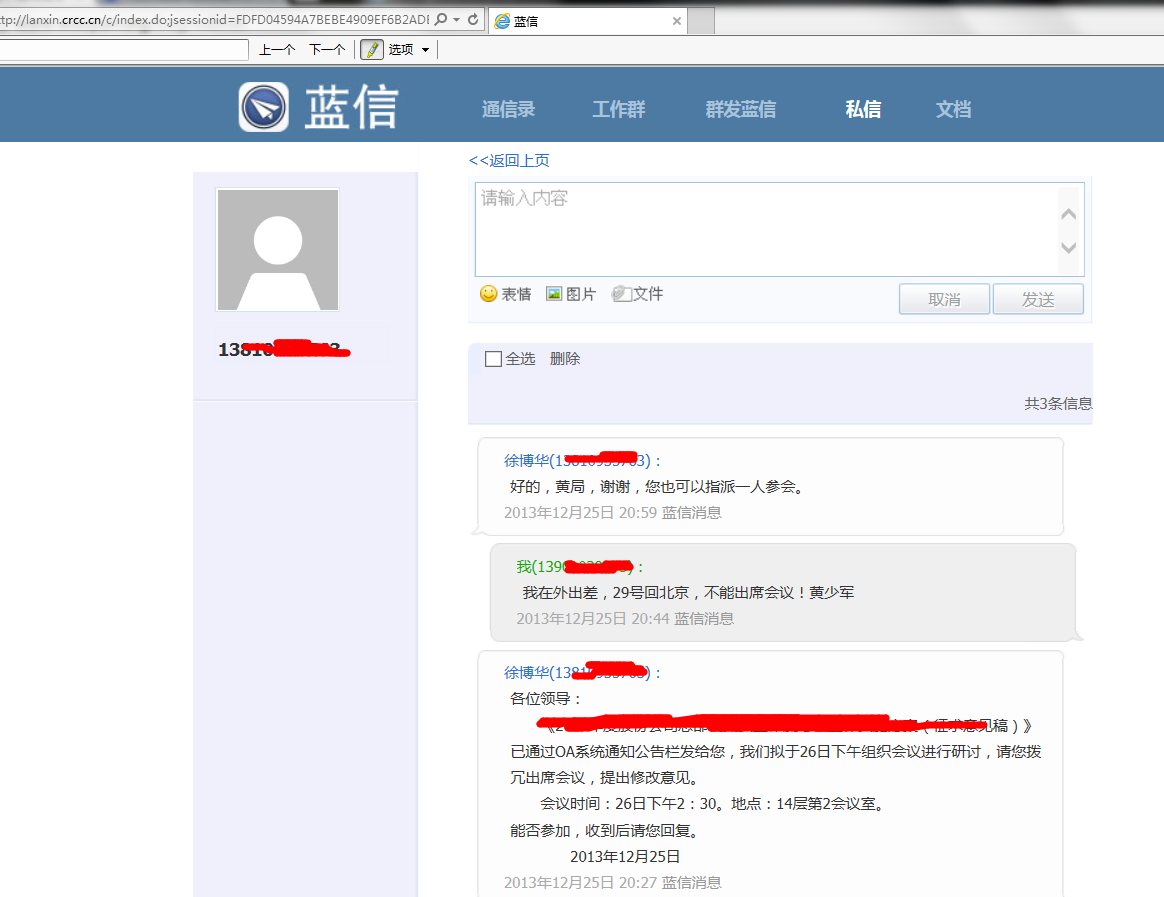Viewport: 1164px width, 897px height.
Task: Click the textarea scroll down arrow
Action: coord(1069,247)
